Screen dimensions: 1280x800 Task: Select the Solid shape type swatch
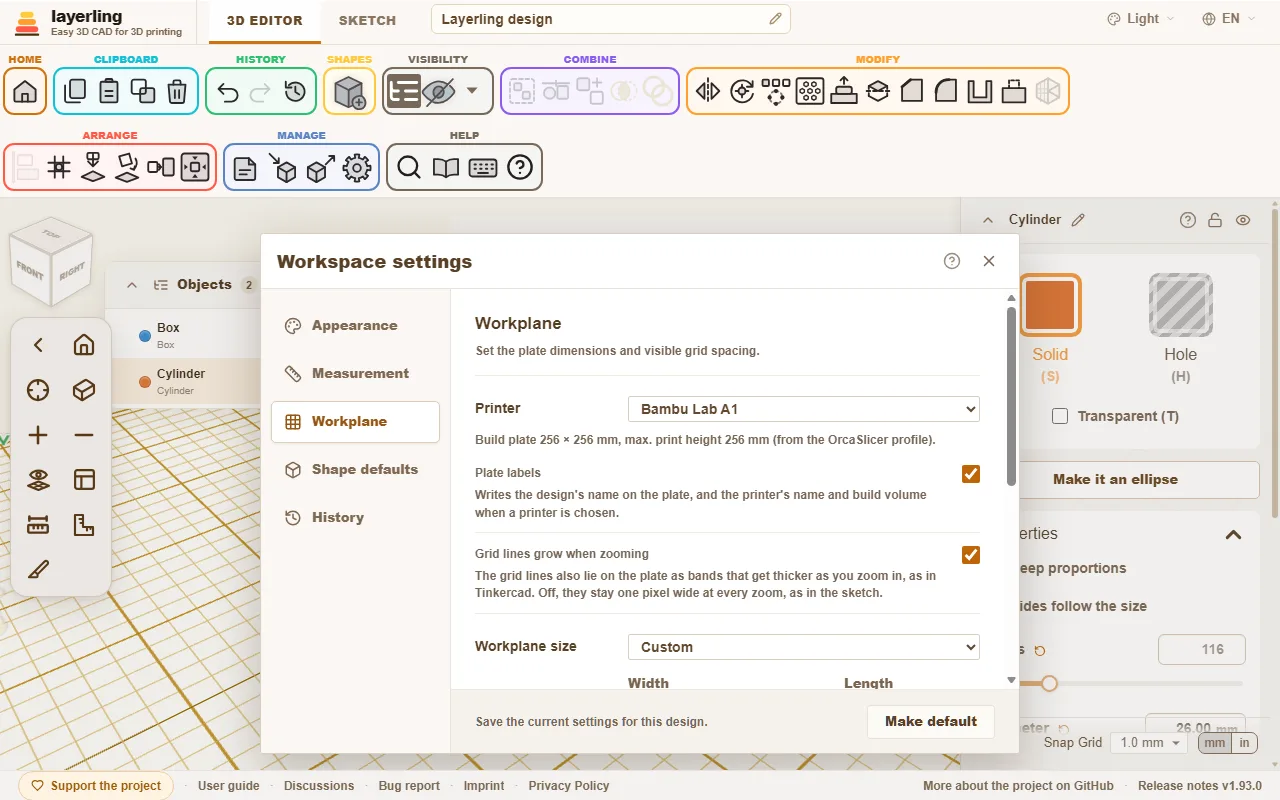point(1050,304)
